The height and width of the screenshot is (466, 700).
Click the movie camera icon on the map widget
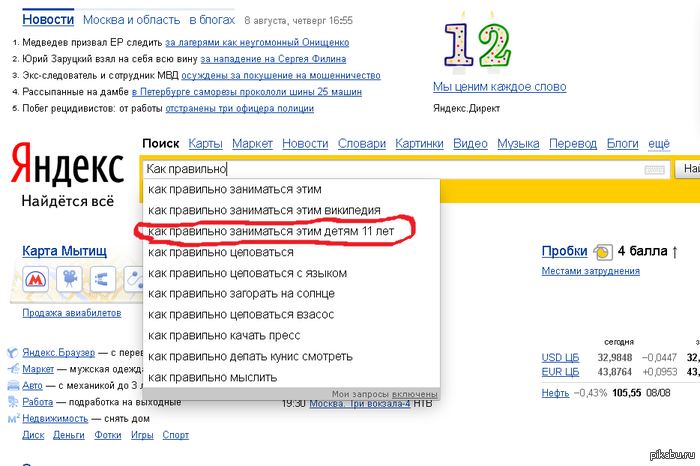pyautogui.click(x=69, y=279)
